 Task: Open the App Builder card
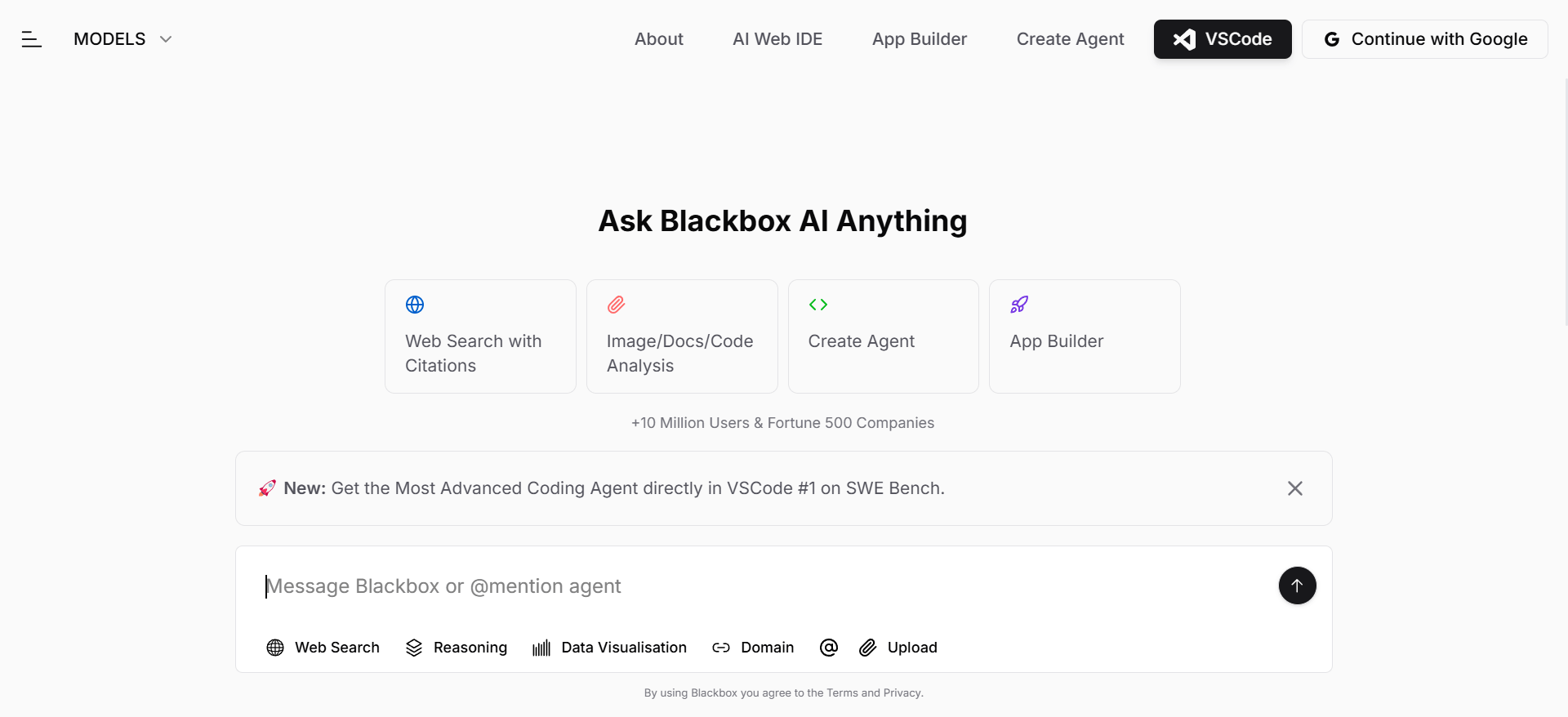[1085, 336]
